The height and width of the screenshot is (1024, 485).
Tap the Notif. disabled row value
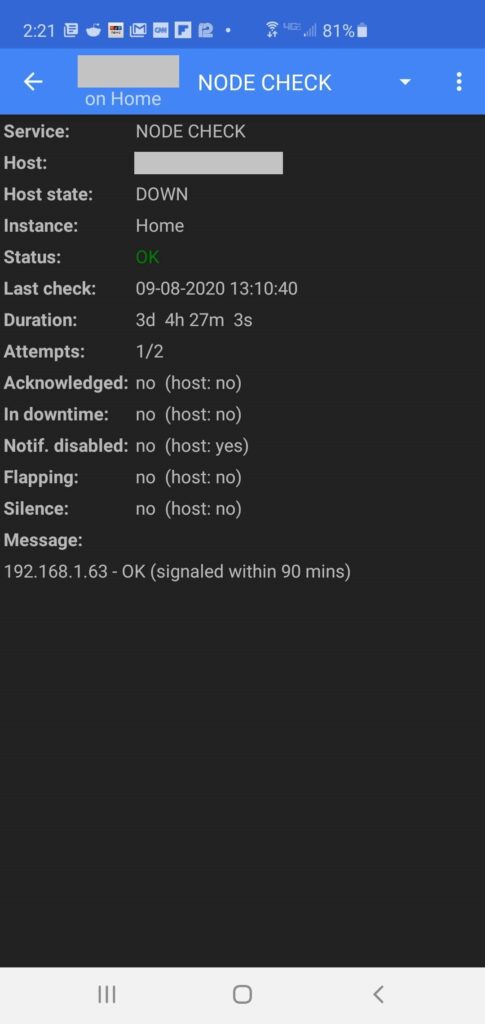click(x=193, y=446)
